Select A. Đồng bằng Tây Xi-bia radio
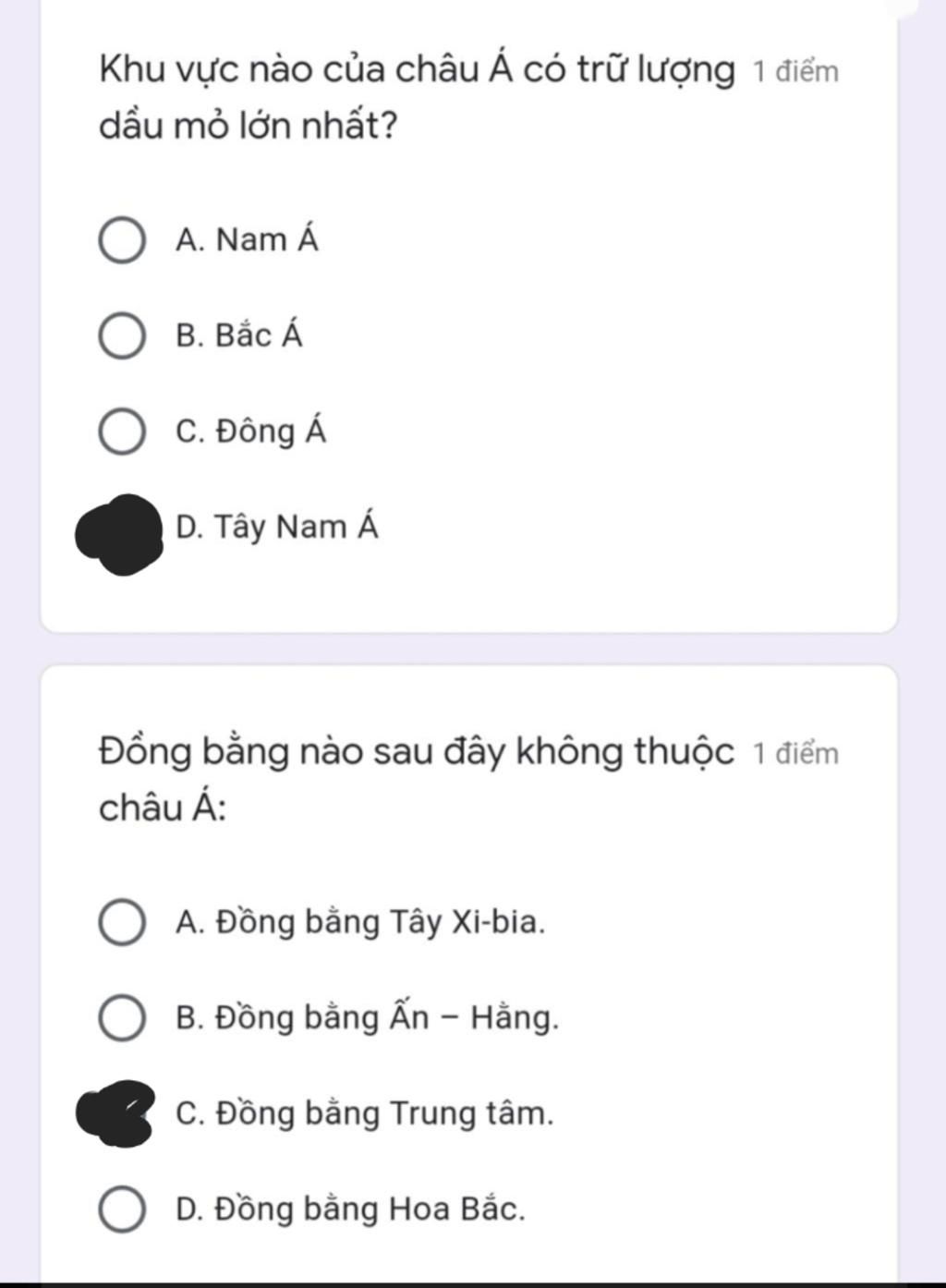The height and width of the screenshot is (1288, 946). click(121, 923)
